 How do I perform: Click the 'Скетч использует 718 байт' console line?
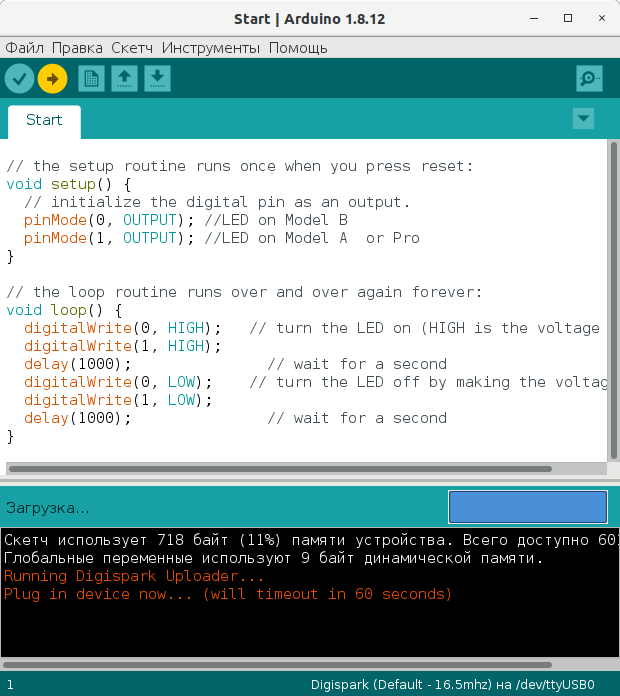[312, 540]
